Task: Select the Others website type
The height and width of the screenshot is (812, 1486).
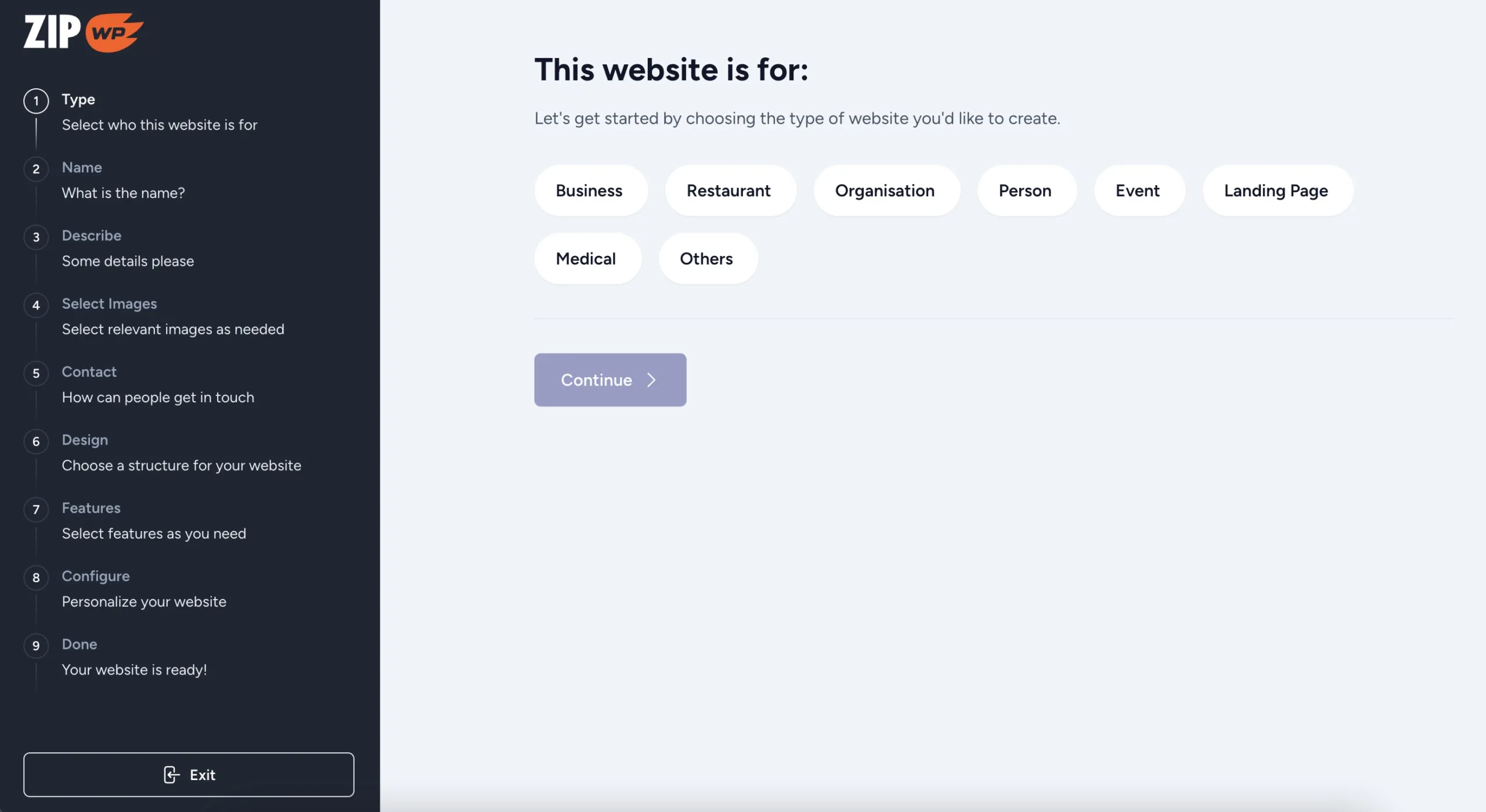Action: [706, 258]
